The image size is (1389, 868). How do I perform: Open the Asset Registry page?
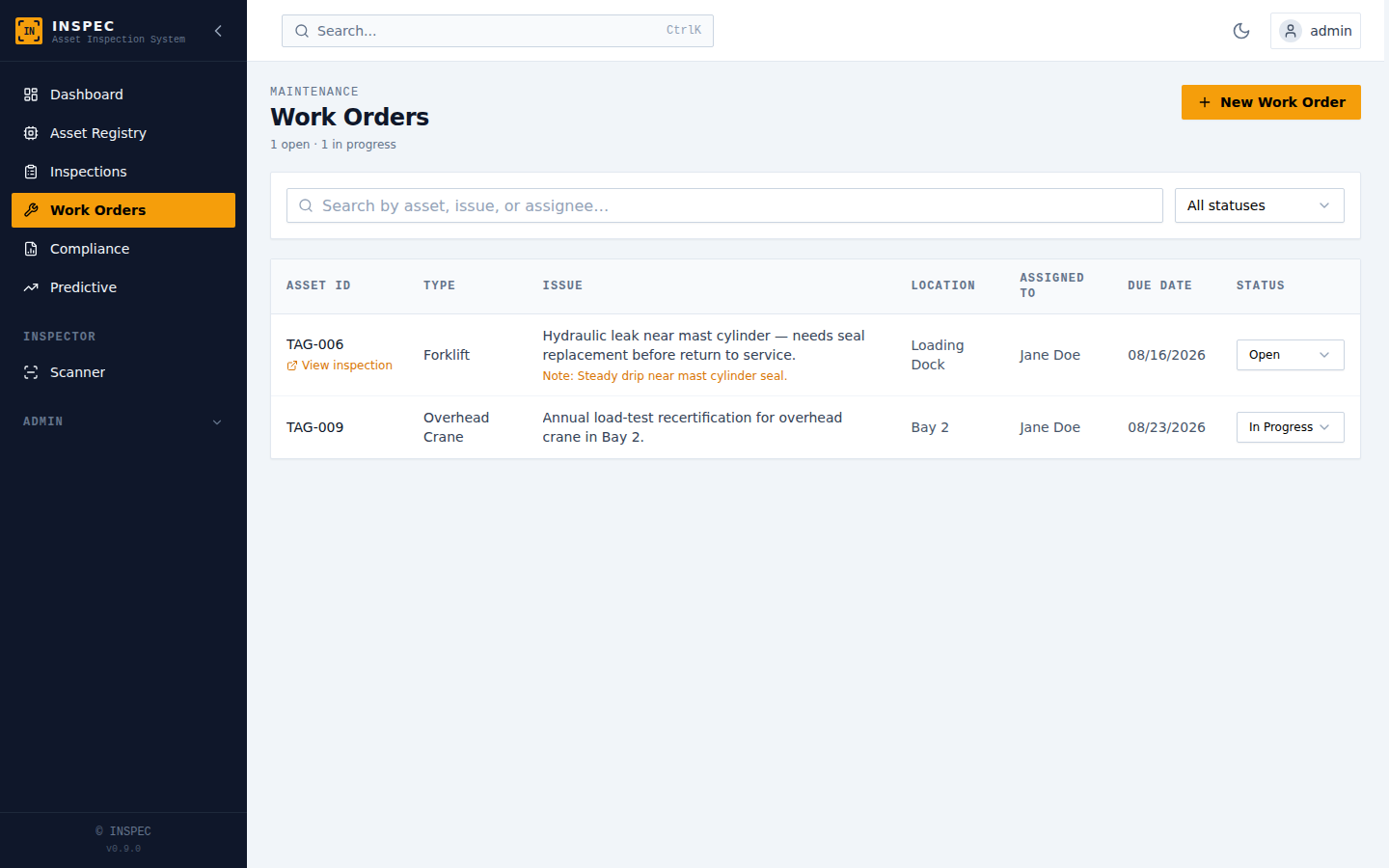click(123, 133)
